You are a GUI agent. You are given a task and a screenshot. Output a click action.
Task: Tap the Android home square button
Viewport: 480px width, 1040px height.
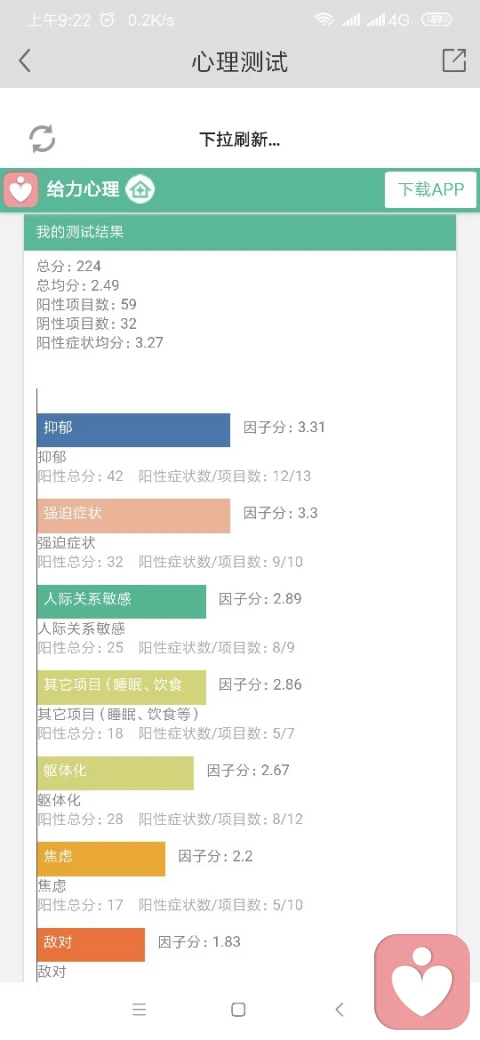[239, 1009]
